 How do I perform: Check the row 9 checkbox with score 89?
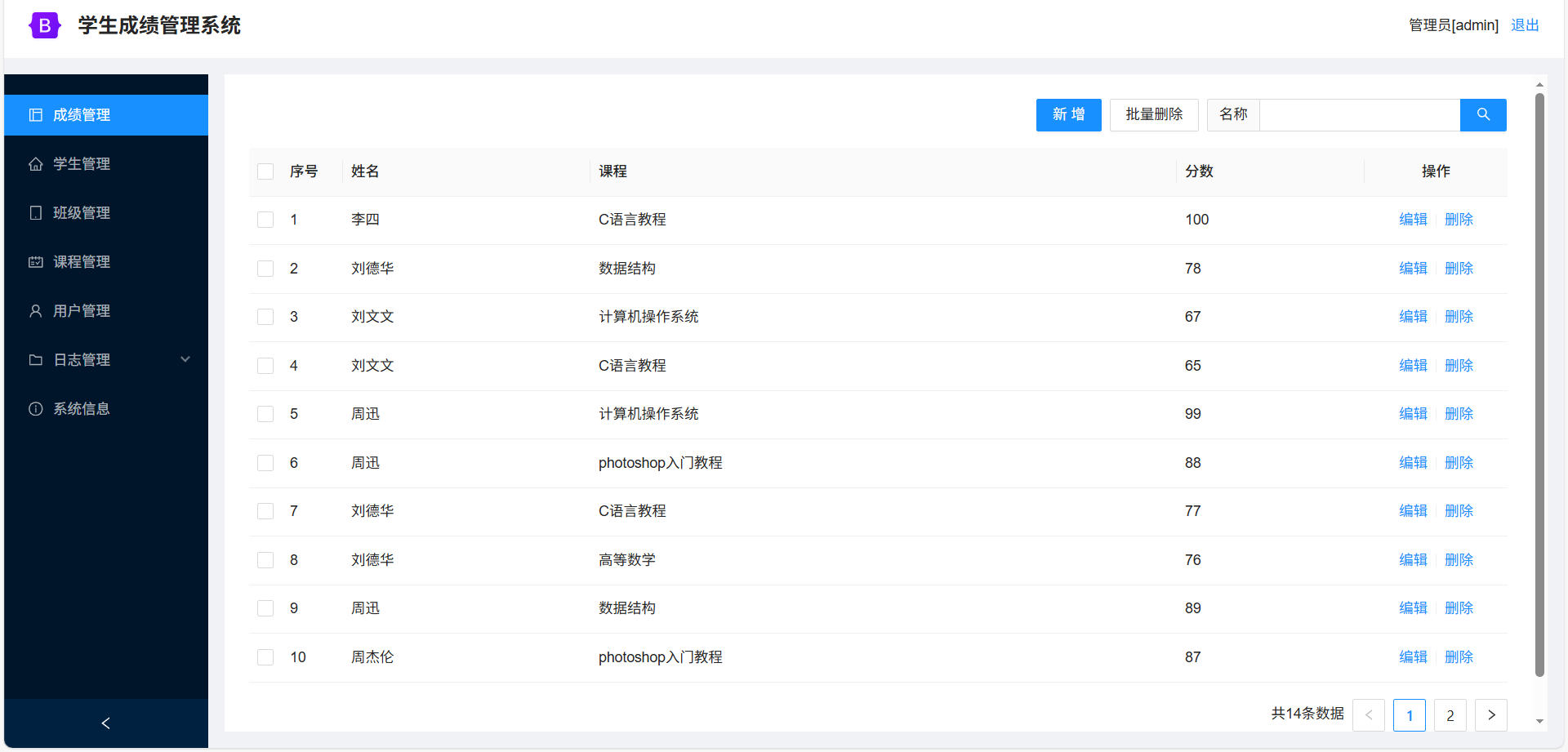click(x=265, y=608)
